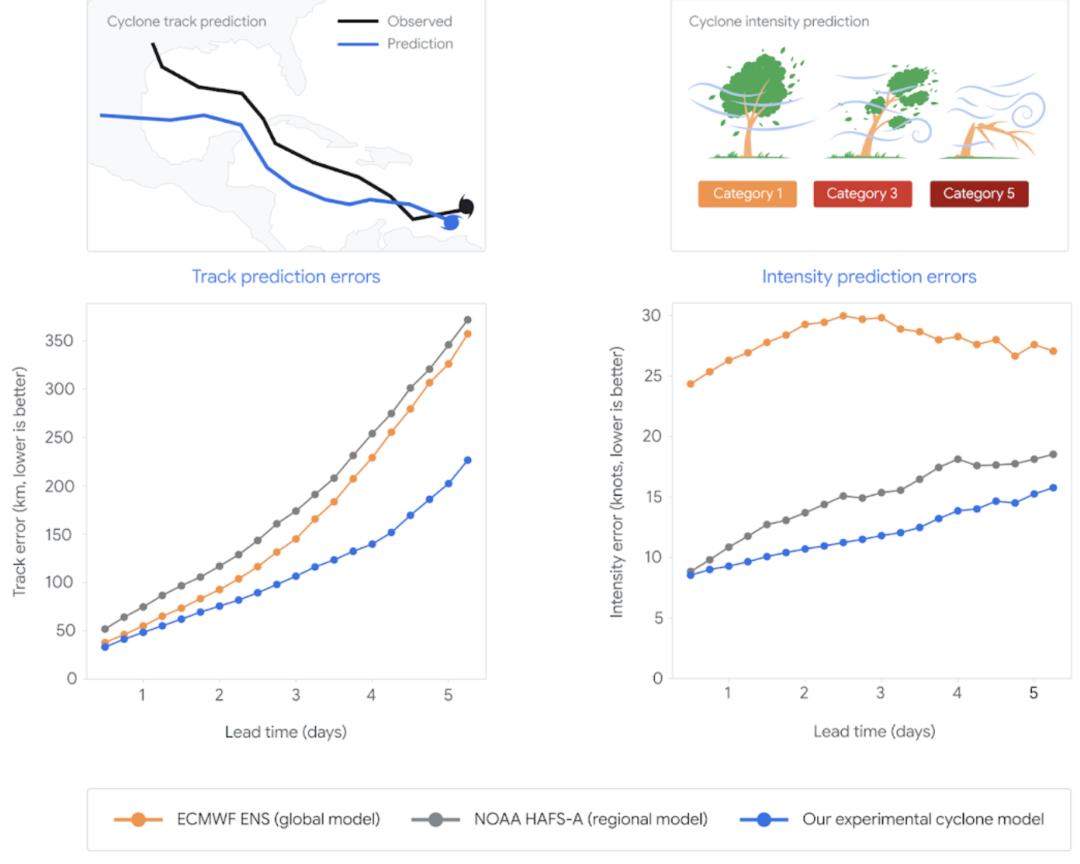Click the peak orange intensity error point
This screenshot has height=864, width=1080.
pyautogui.click(x=843, y=316)
